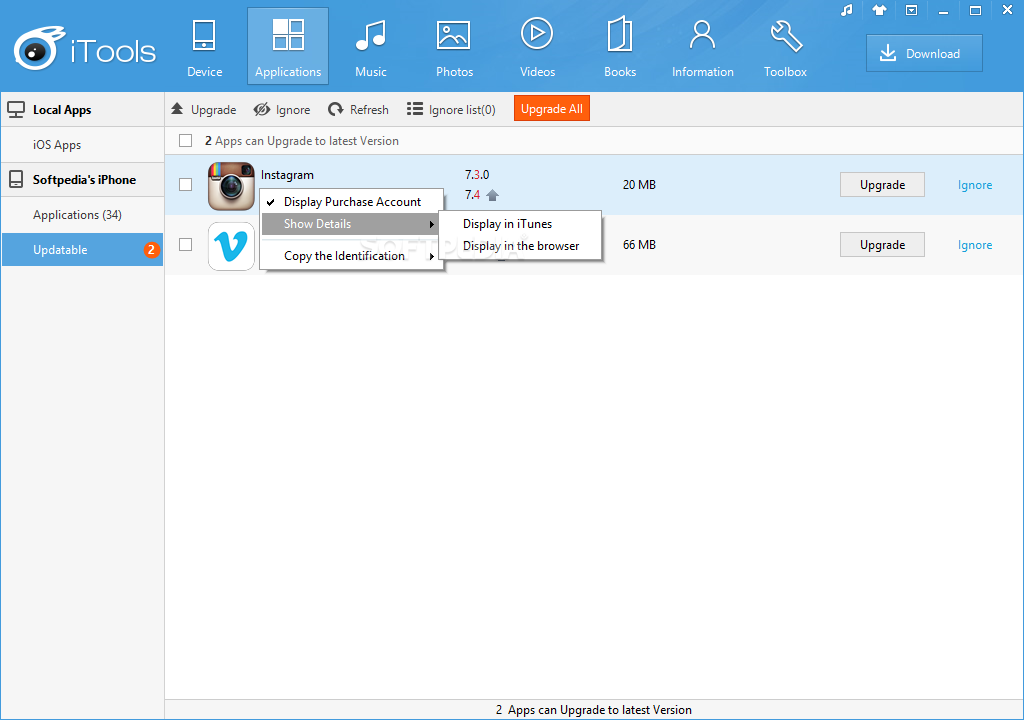Screen dimensions: 1024x720
Task: Expand the Show Details submenu
Action: coord(350,223)
